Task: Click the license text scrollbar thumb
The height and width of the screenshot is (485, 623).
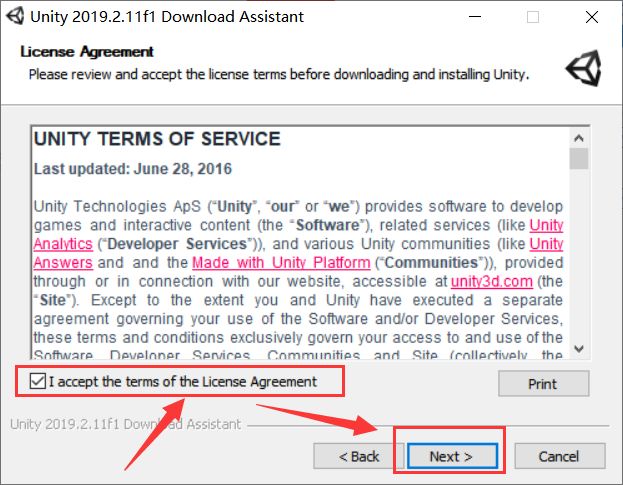Action: (x=579, y=159)
